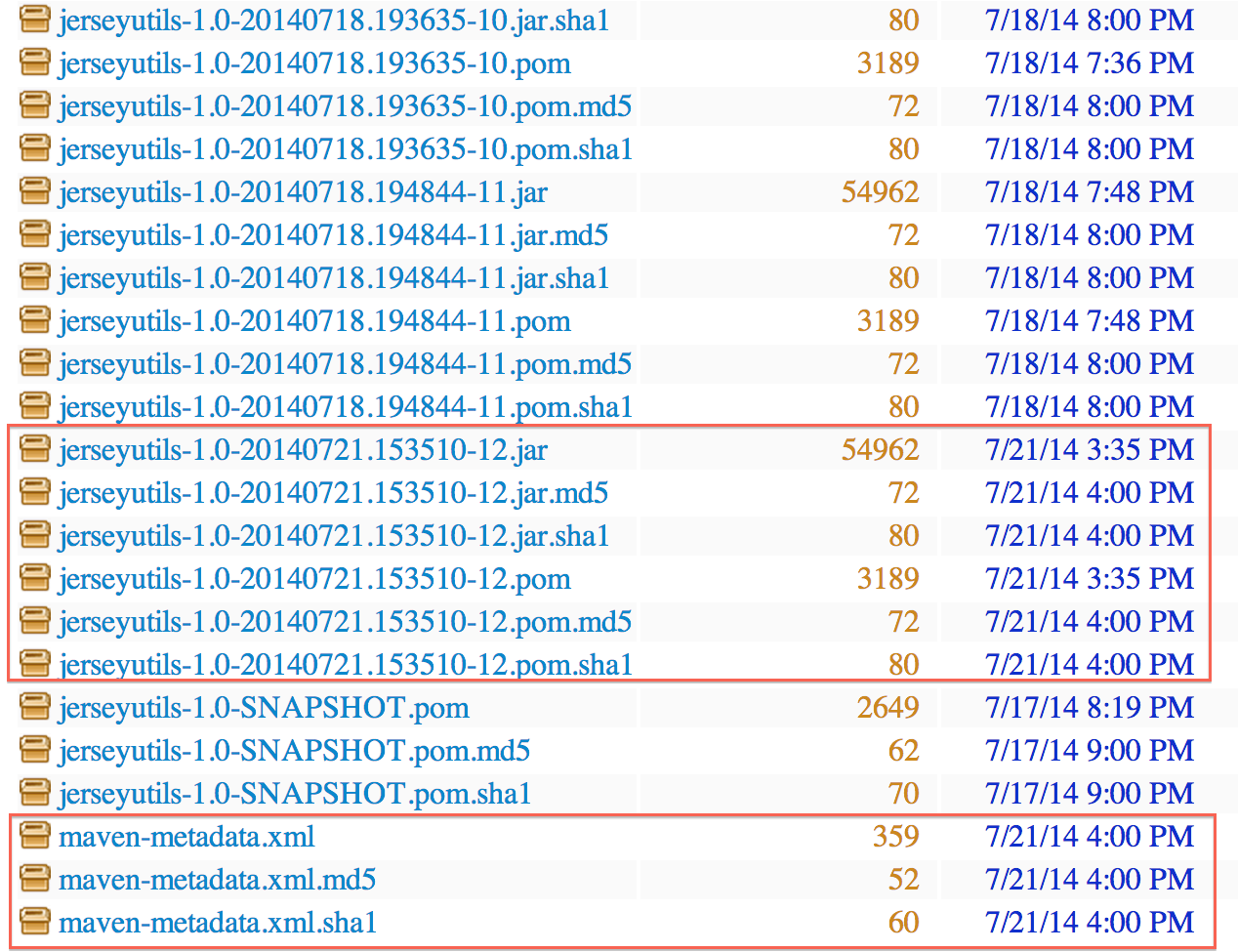Open jerseyutils-1.0-20140718.193635-10.pom.sha1 link
Viewport: 1238px width, 952px height.
pos(346,150)
